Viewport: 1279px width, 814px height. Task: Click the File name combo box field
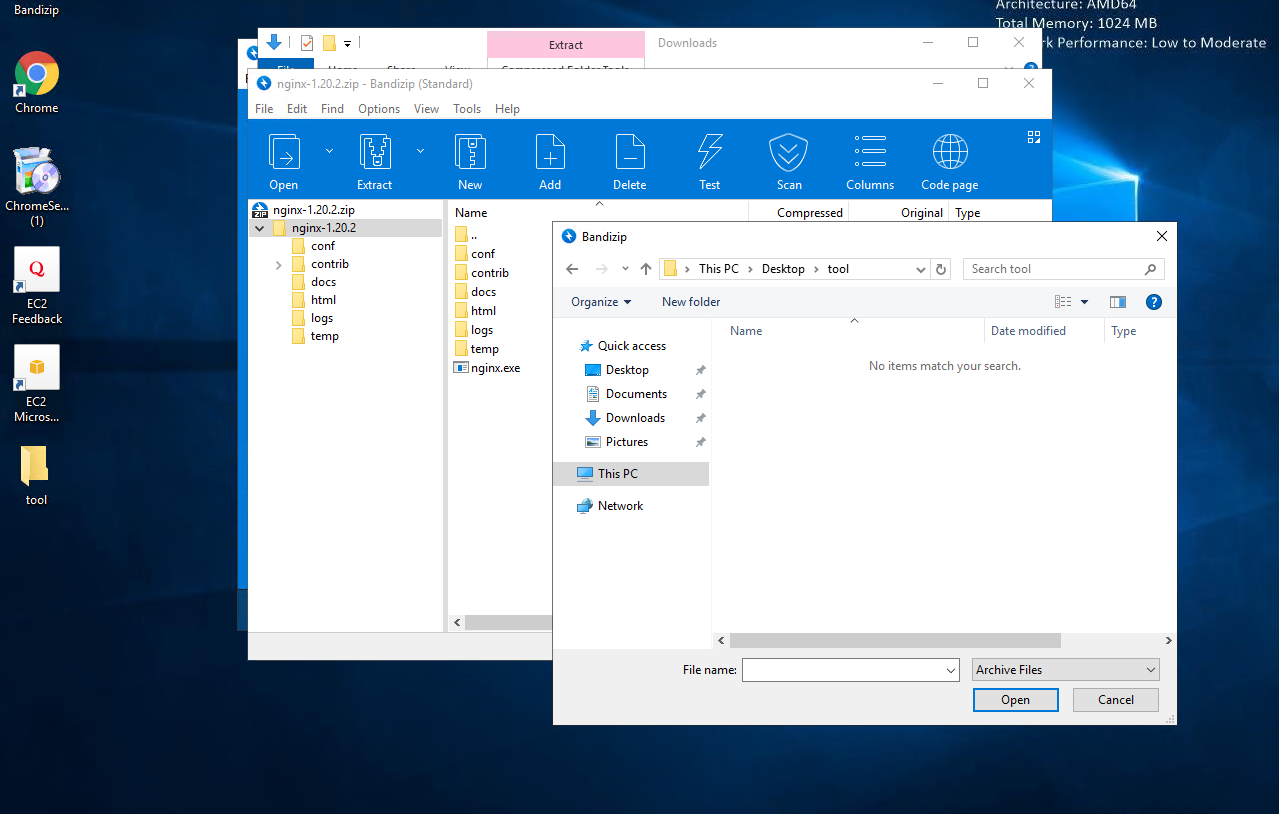(x=850, y=670)
